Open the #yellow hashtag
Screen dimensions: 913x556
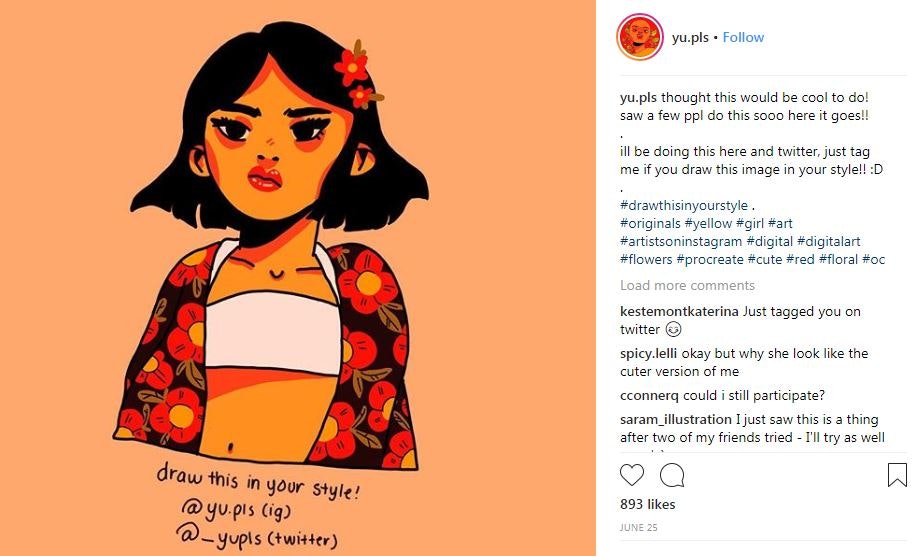(x=708, y=224)
